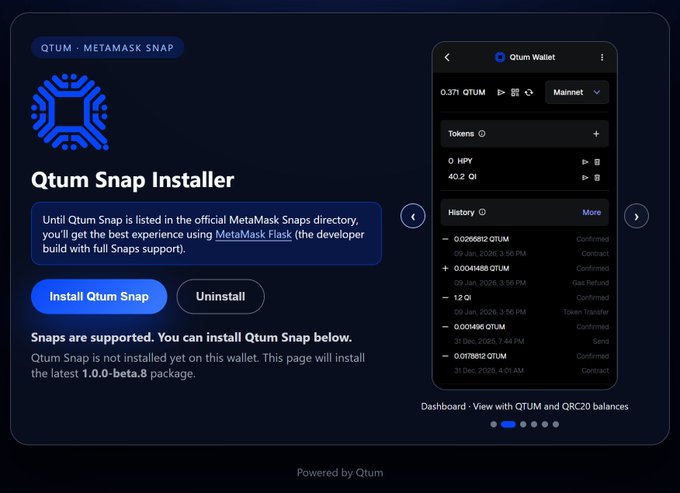Delete the HPY token using trash icon
The height and width of the screenshot is (493, 680).
597,161
